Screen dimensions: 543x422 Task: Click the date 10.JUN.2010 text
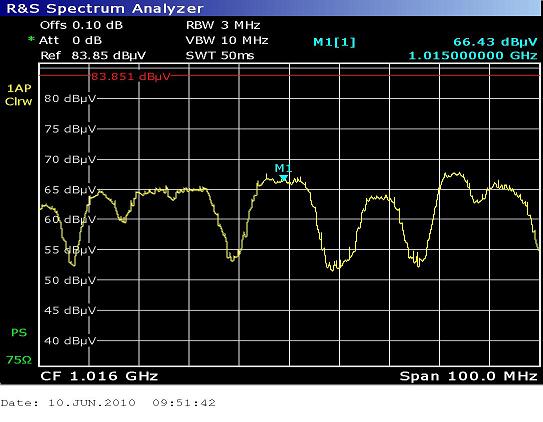[x=92, y=403]
